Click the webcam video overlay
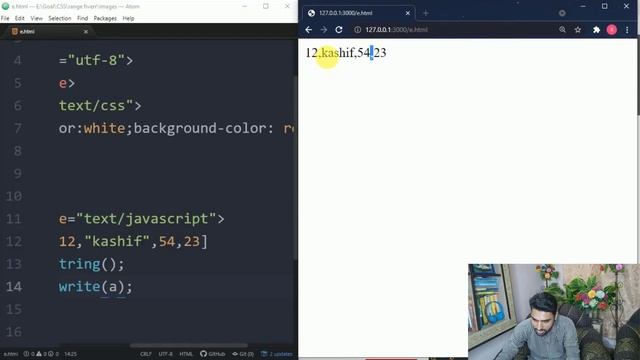Screen dimensions: 640x360 pos(554,312)
